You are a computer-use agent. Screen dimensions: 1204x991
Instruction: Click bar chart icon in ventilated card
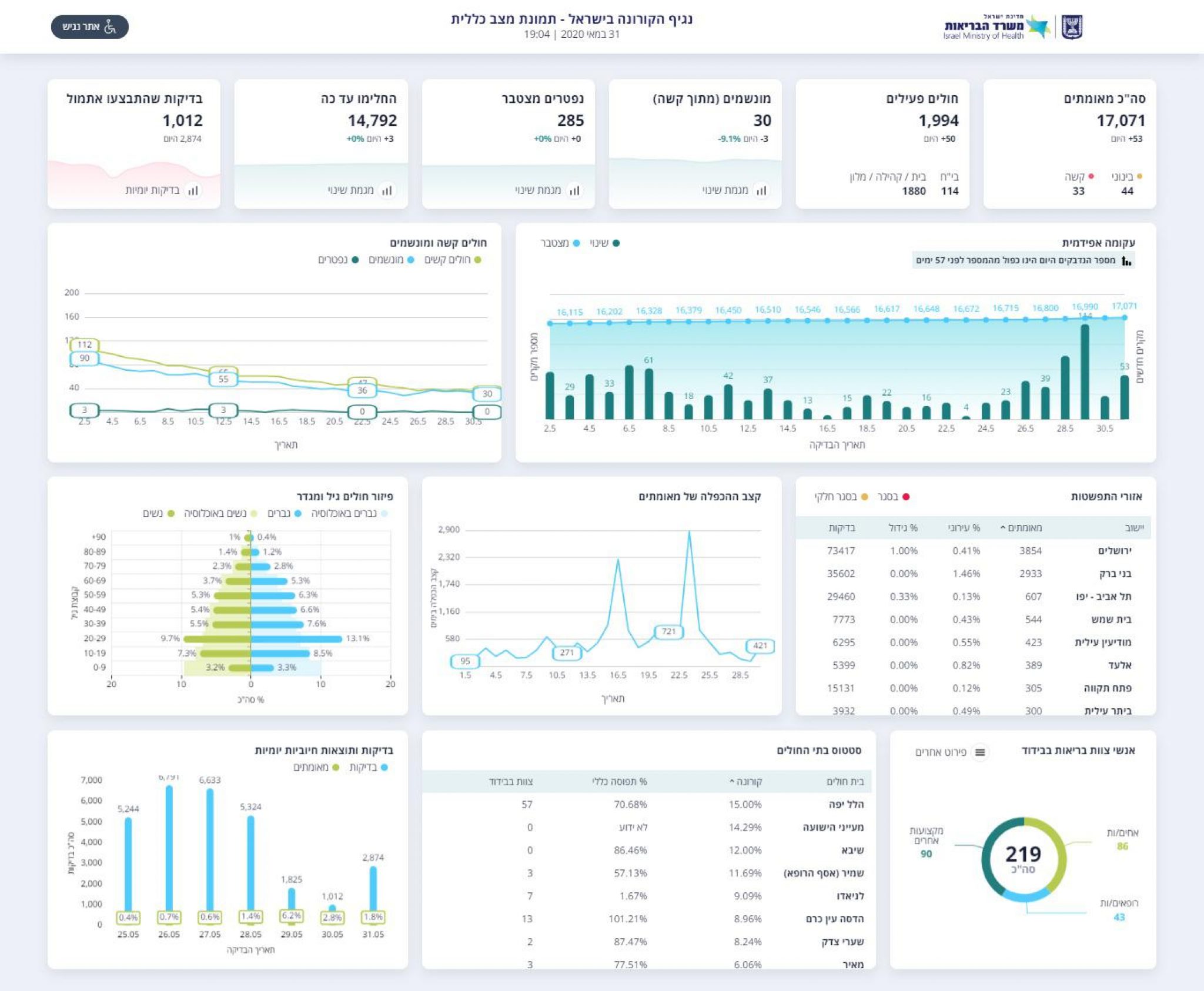coord(761,190)
